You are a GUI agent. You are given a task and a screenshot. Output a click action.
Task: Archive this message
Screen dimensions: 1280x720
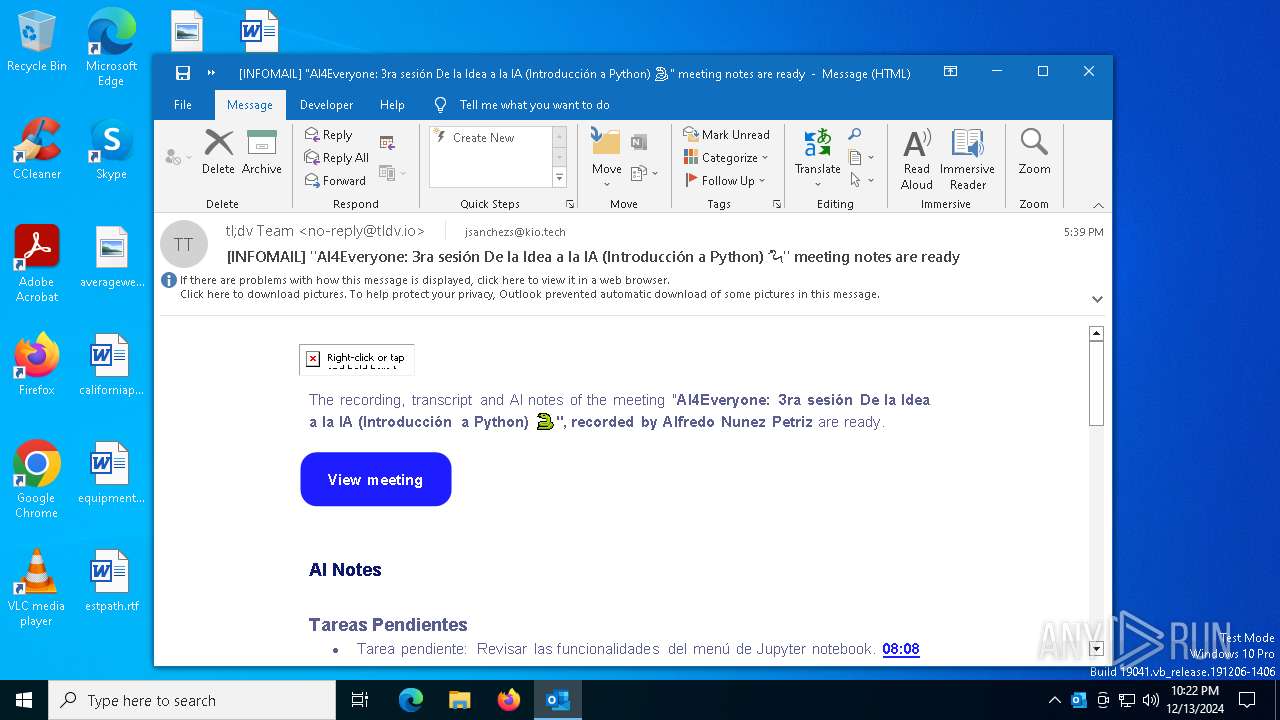click(x=261, y=152)
